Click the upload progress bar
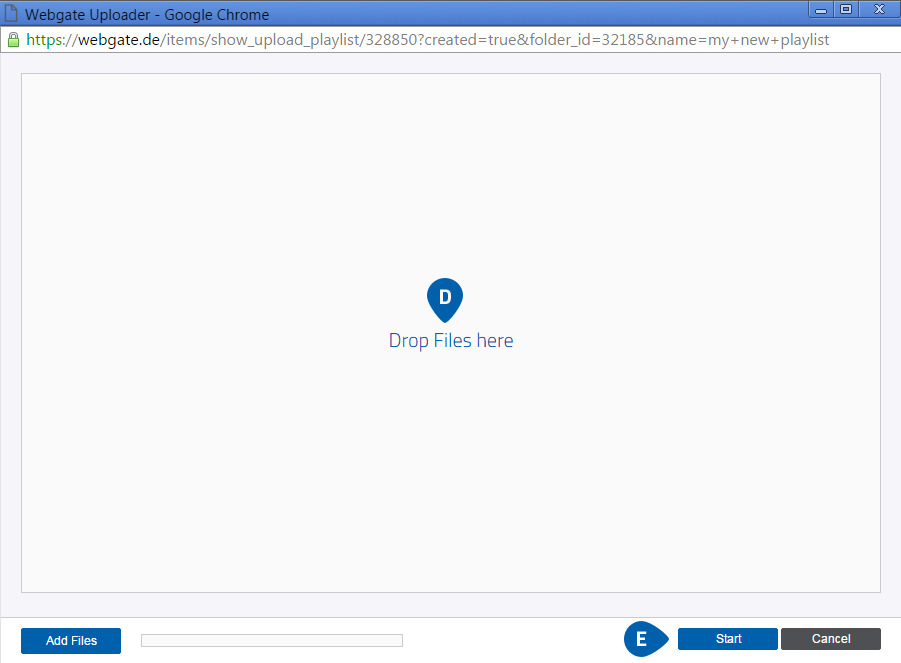This screenshot has width=901, height=663. (x=272, y=641)
